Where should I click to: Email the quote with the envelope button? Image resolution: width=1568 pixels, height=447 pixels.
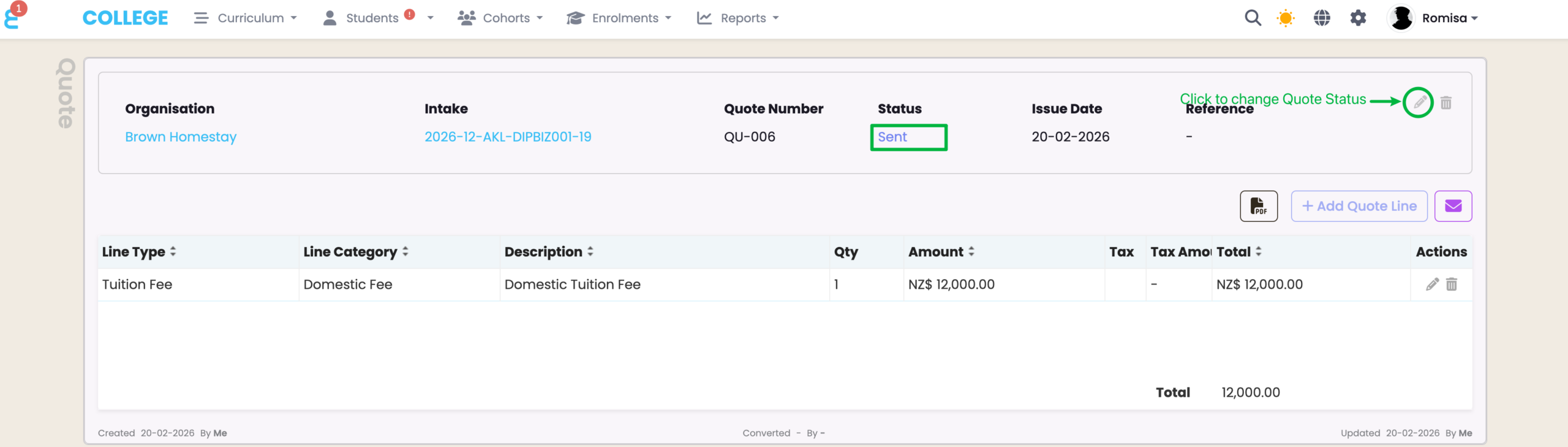tap(1453, 206)
